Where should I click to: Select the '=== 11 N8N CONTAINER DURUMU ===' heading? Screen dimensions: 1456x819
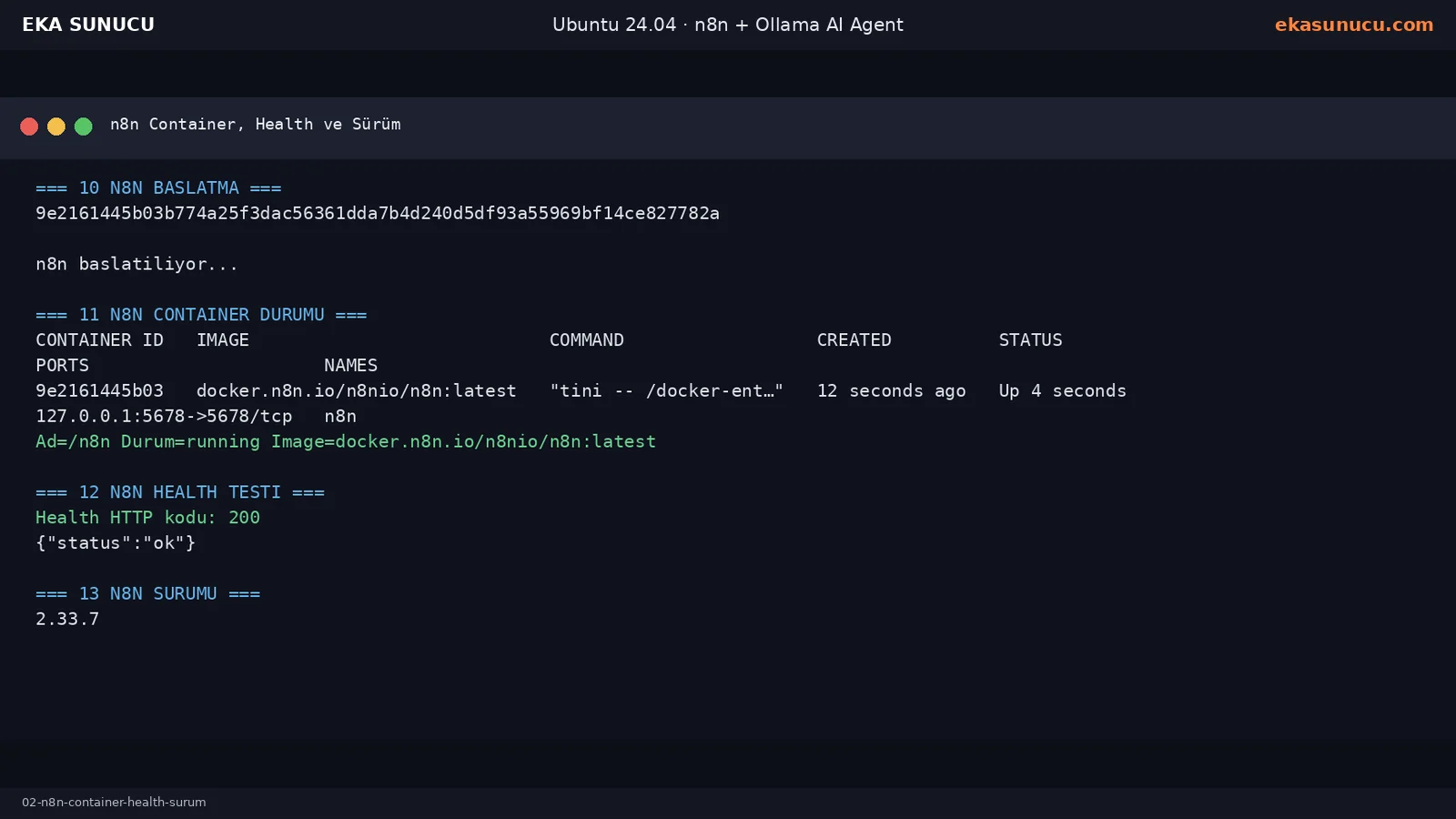[201, 314]
